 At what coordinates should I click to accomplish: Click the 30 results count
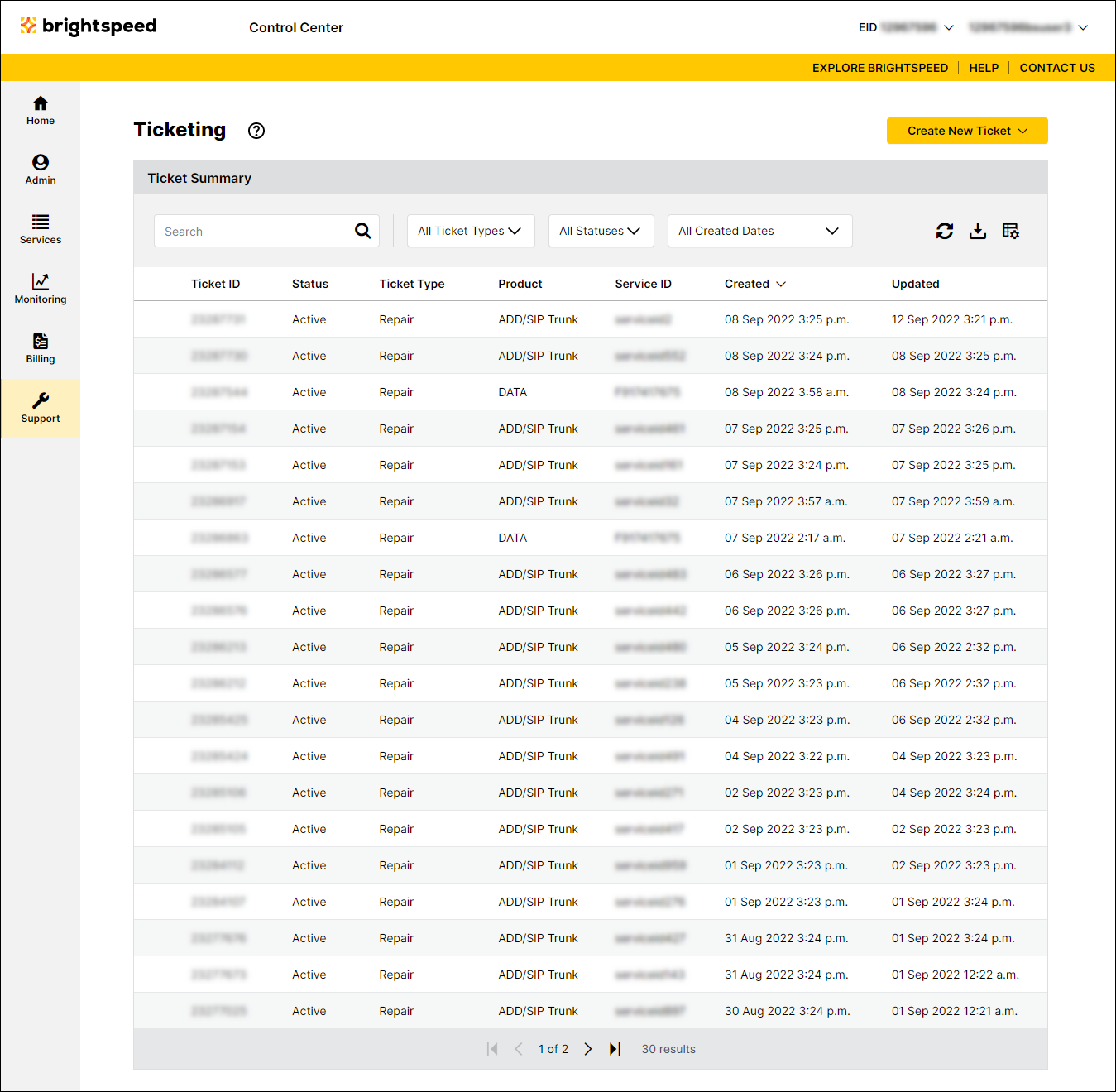point(668,1049)
